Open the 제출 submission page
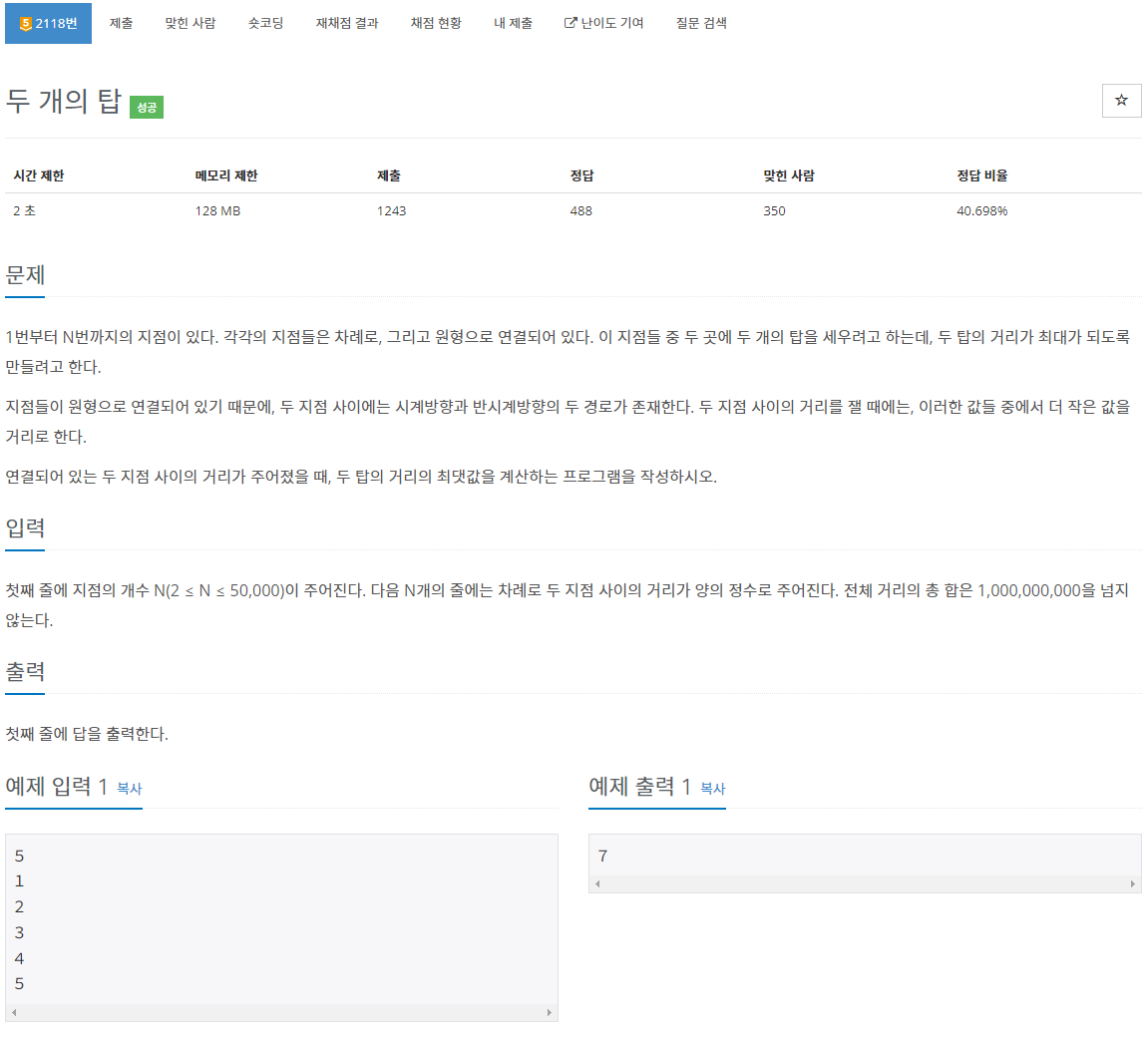The image size is (1148, 1038). click(x=121, y=22)
